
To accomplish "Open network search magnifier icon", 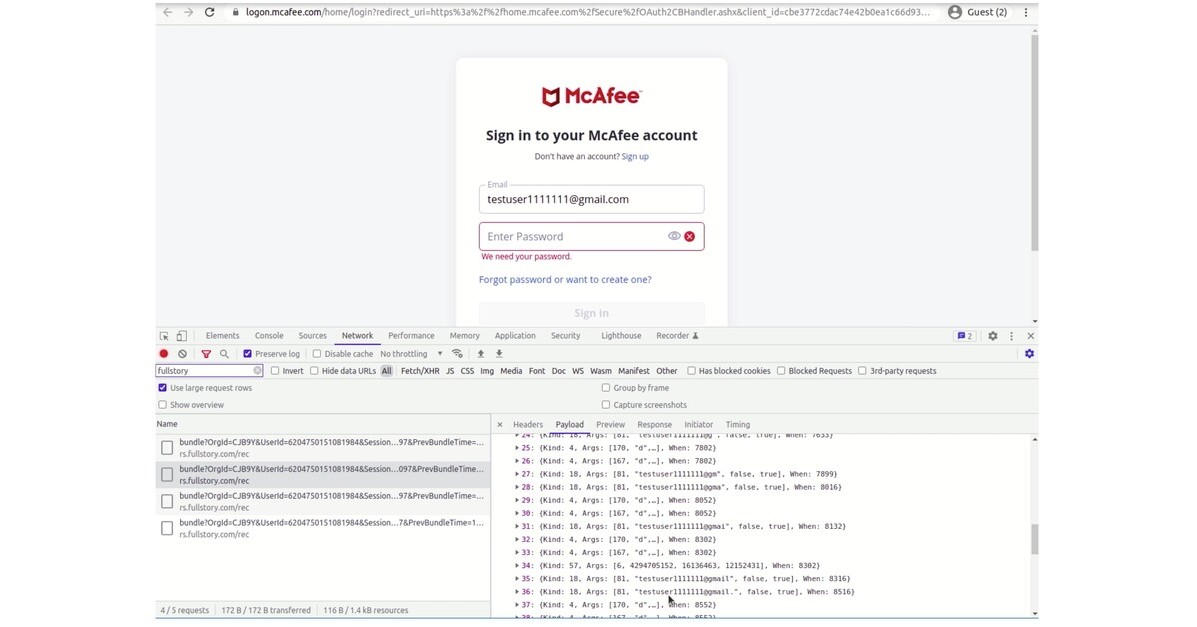I will [224, 354].
